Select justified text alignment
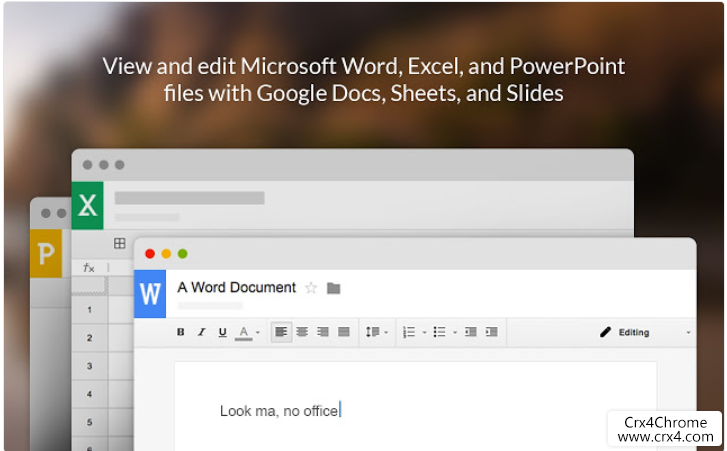 [x=344, y=332]
